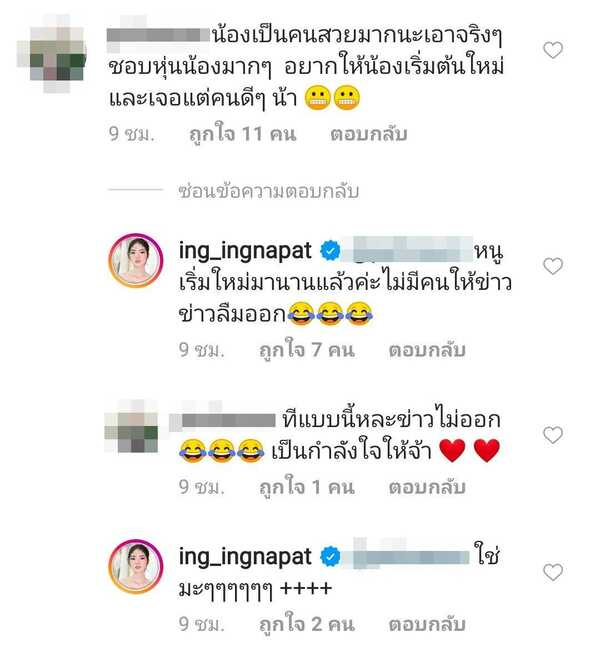Viewport: 600px width, 672px height.
Task: Like ing_ingnapat's last reply with the heart
Action: pos(553,572)
